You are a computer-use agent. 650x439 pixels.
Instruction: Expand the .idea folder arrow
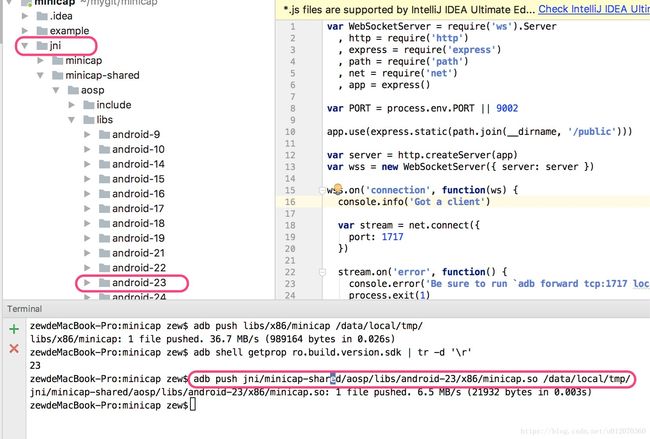click(x=25, y=16)
